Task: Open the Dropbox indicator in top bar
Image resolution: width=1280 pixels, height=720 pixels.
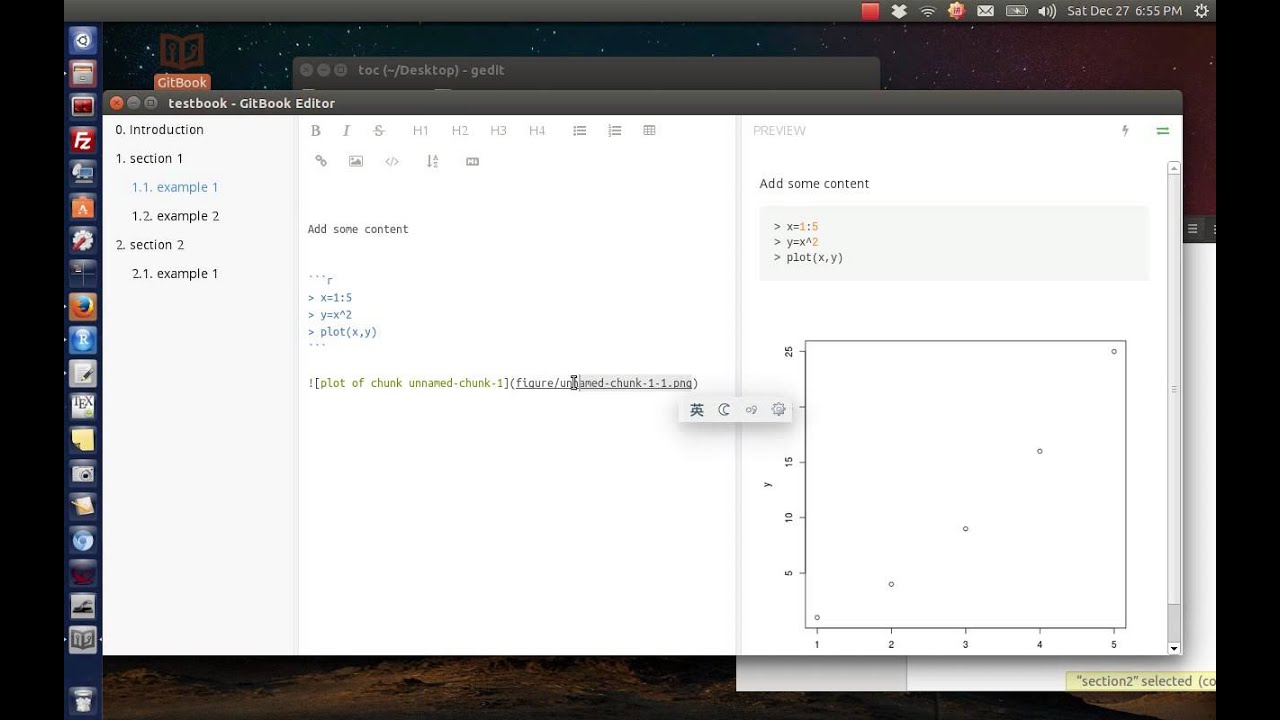Action: (x=898, y=11)
